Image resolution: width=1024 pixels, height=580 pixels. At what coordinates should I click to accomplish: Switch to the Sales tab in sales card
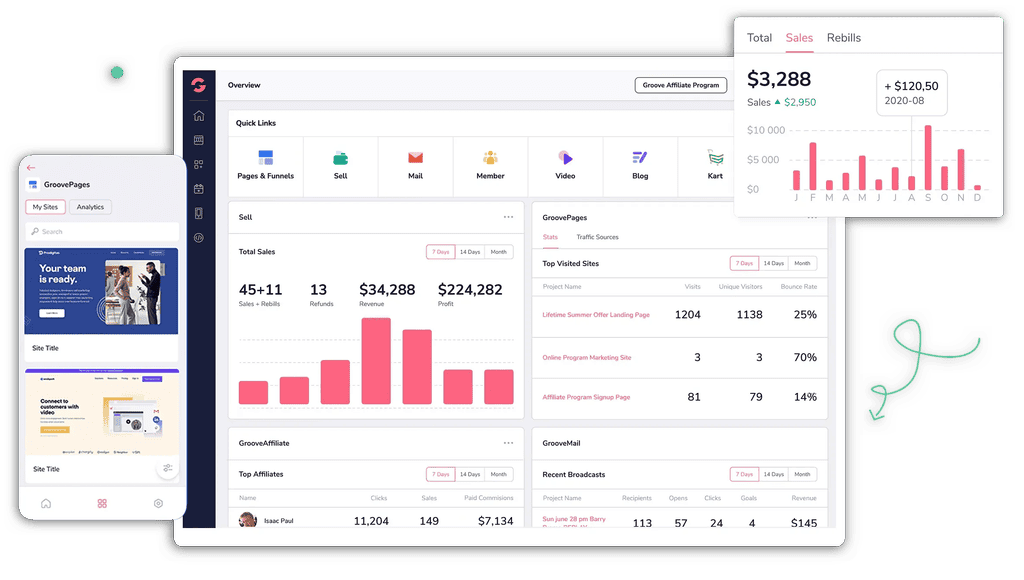point(799,38)
